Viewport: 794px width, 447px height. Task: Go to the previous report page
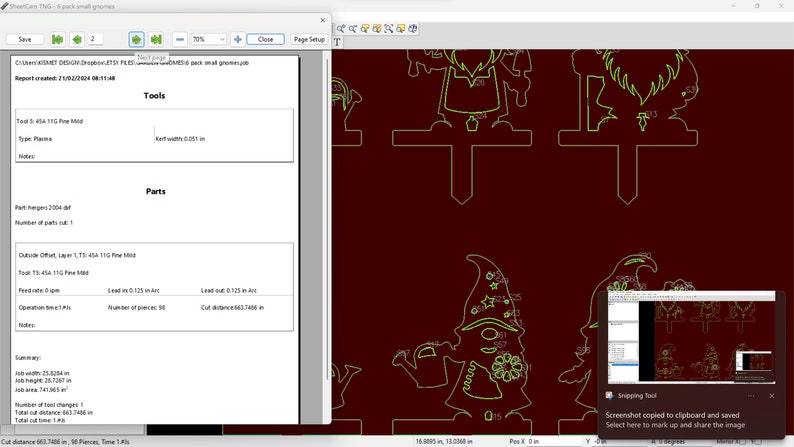point(77,39)
